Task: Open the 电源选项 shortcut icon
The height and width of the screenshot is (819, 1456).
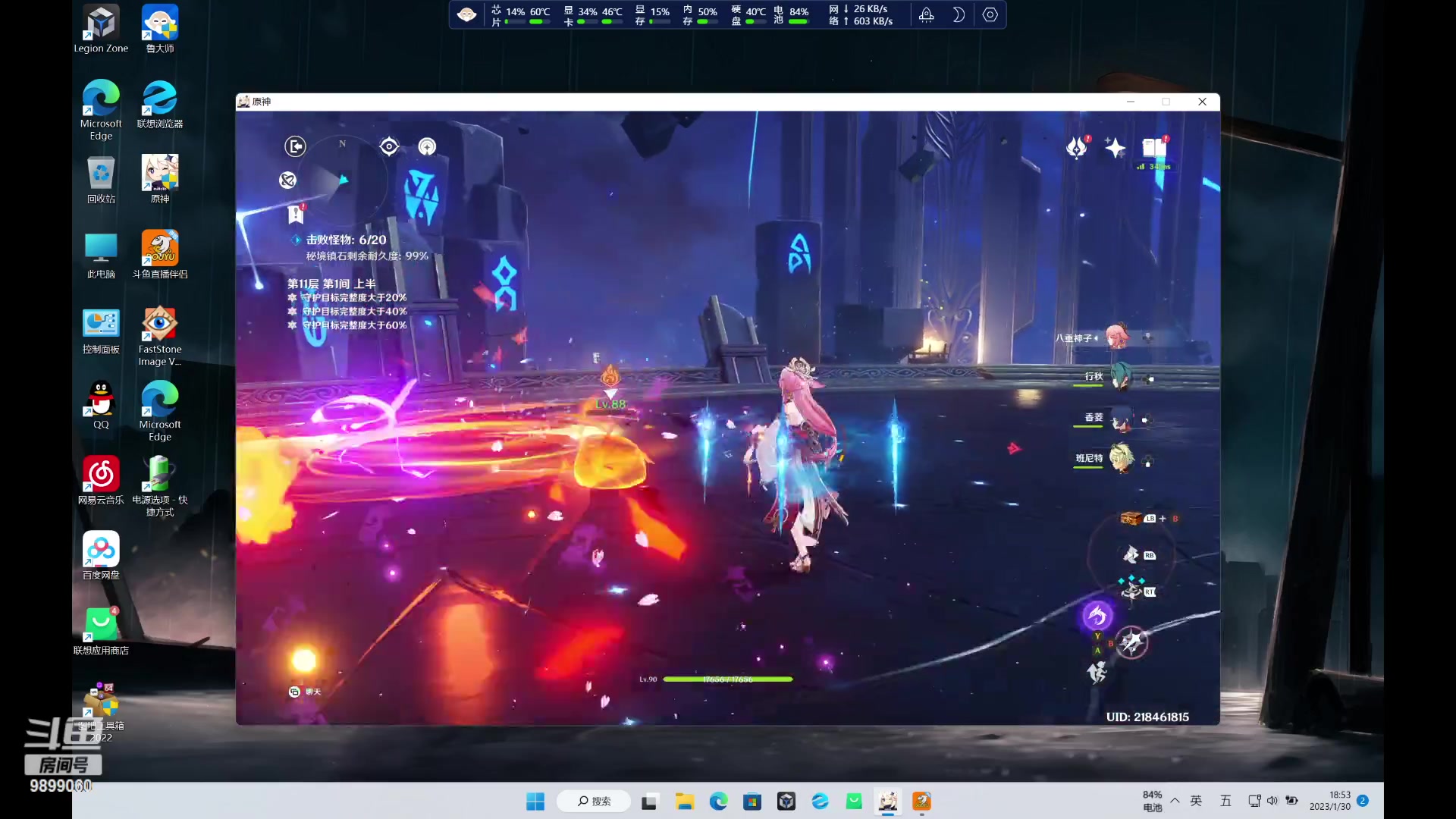Action: (160, 486)
